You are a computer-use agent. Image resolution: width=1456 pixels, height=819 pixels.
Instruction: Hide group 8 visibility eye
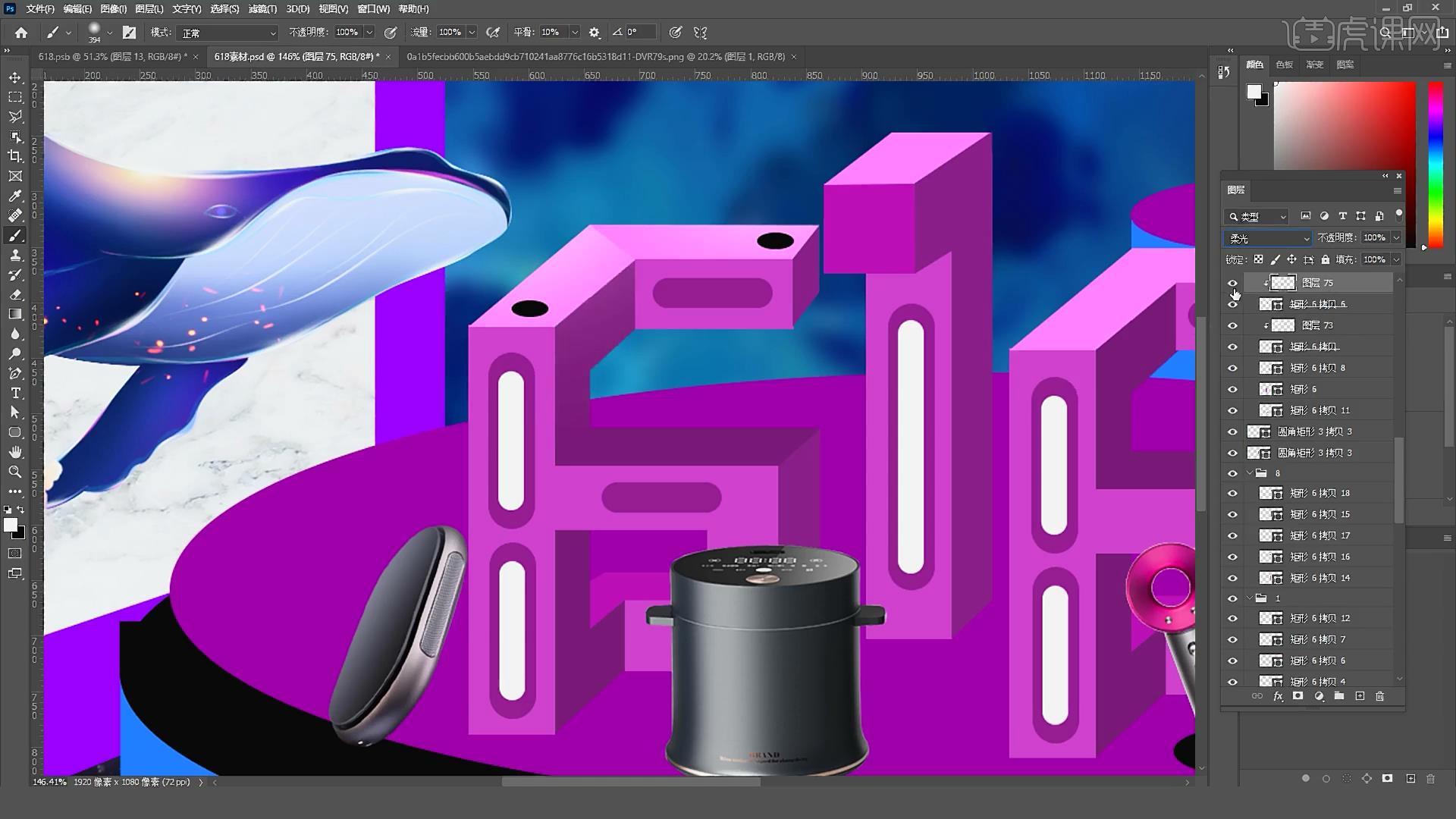click(x=1232, y=473)
